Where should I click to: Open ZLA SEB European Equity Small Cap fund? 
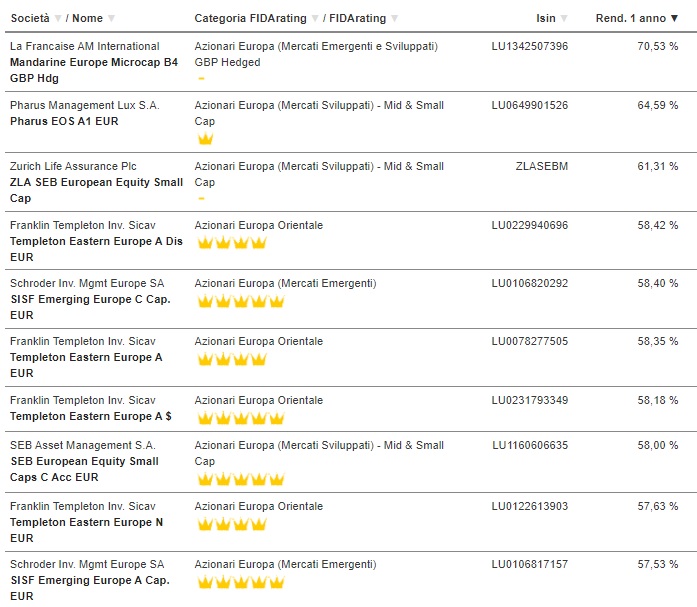(96, 190)
